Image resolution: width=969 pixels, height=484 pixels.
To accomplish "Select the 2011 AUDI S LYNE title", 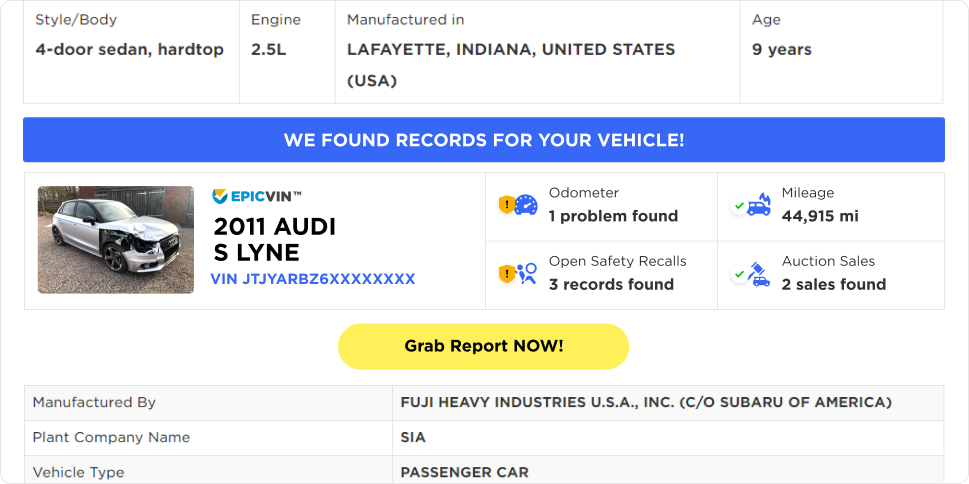I will click(275, 239).
